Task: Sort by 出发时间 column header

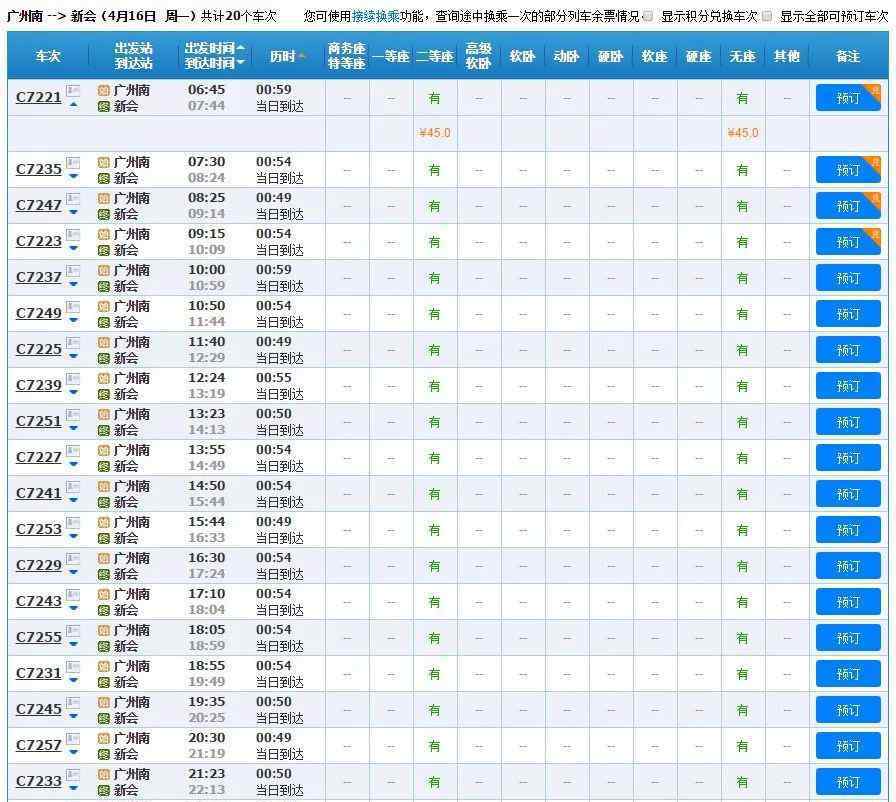Action: [214, 48]
